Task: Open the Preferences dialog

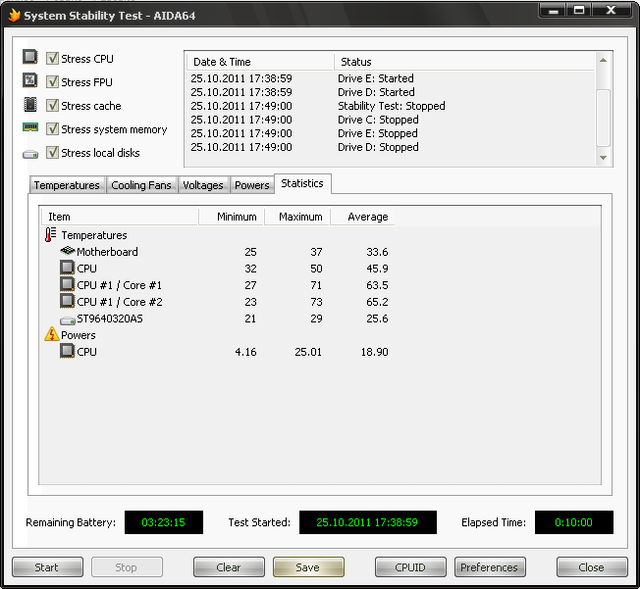Action: coord(489,567)
